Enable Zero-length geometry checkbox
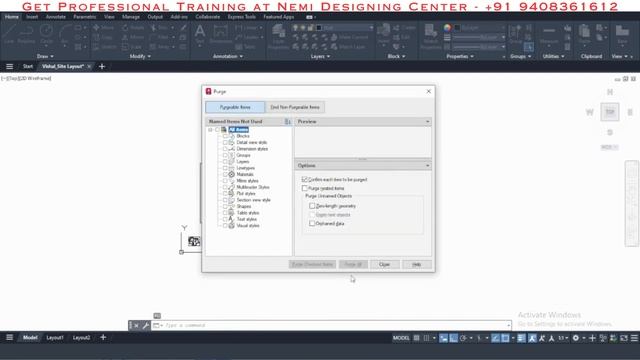The height and width of the screenshot is (360, 640). point(312,206)
